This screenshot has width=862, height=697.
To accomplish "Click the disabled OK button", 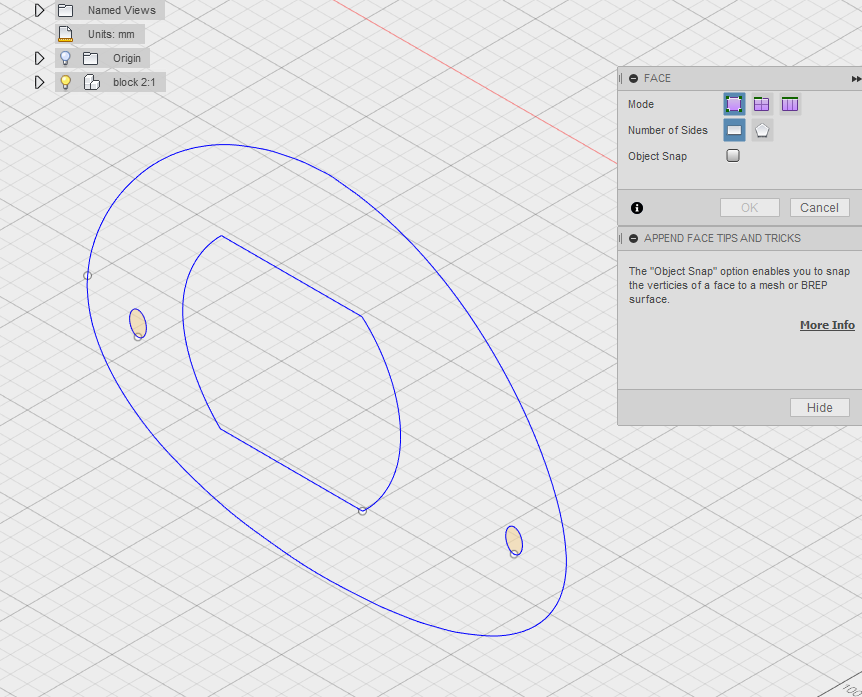I will coord(749,208).
